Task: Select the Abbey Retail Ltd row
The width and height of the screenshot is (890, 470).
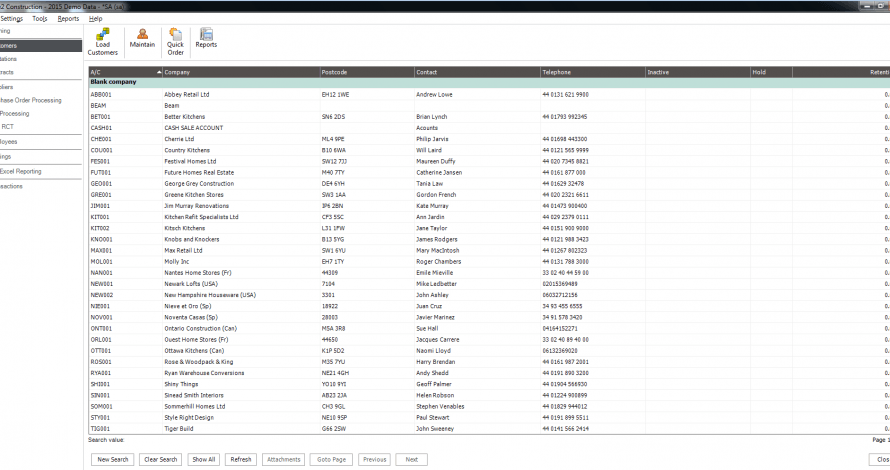Action: point(489,95)
